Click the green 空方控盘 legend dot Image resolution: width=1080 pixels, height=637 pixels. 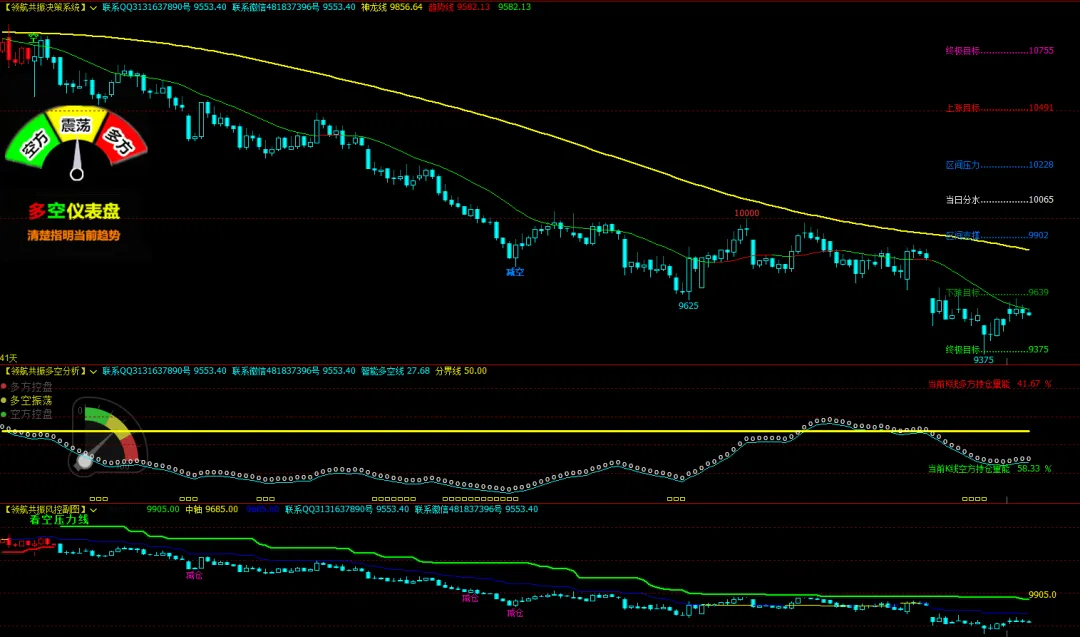(x=3, y=414)
